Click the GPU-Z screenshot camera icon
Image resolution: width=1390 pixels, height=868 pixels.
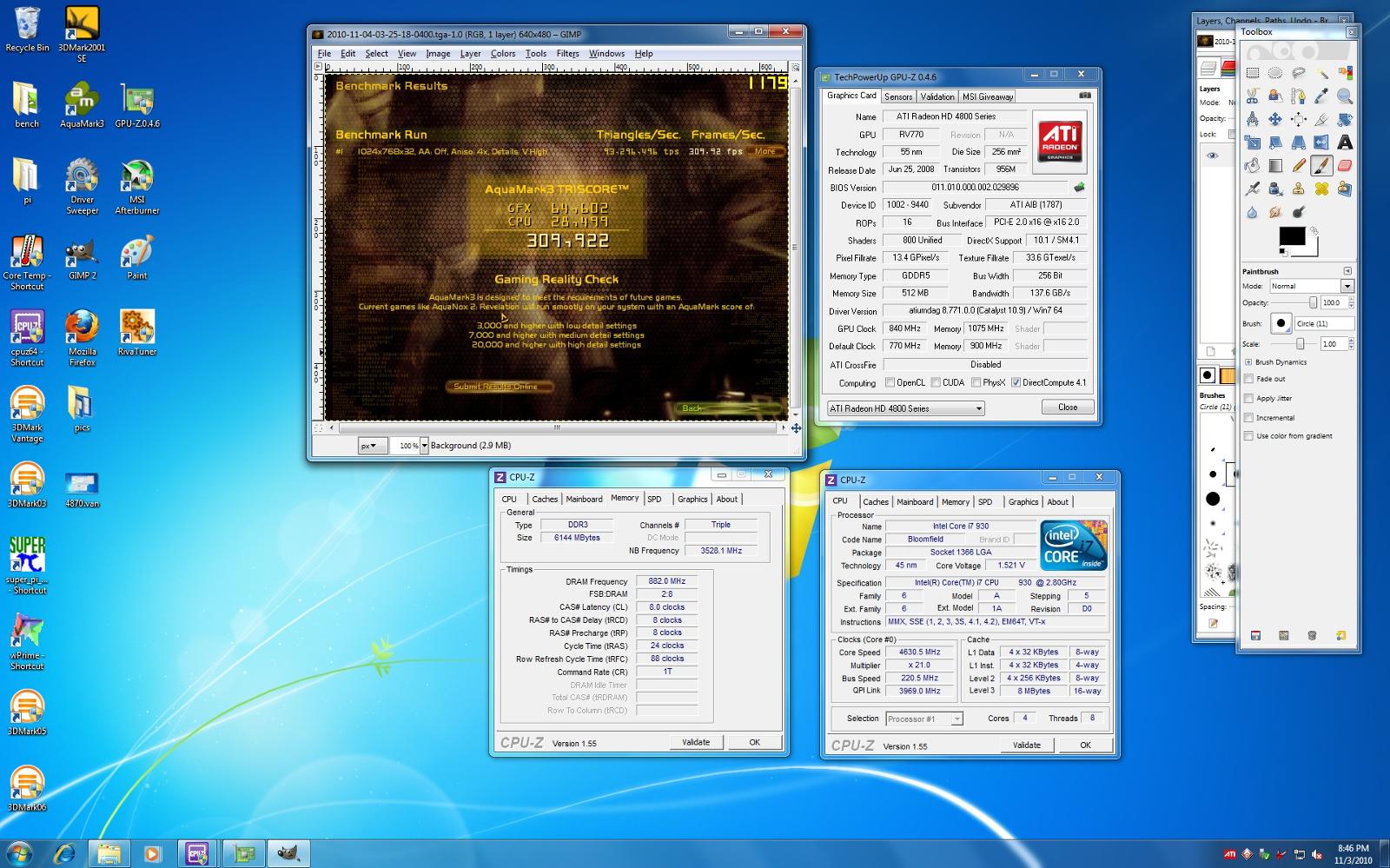click(x=1084, y=96)
